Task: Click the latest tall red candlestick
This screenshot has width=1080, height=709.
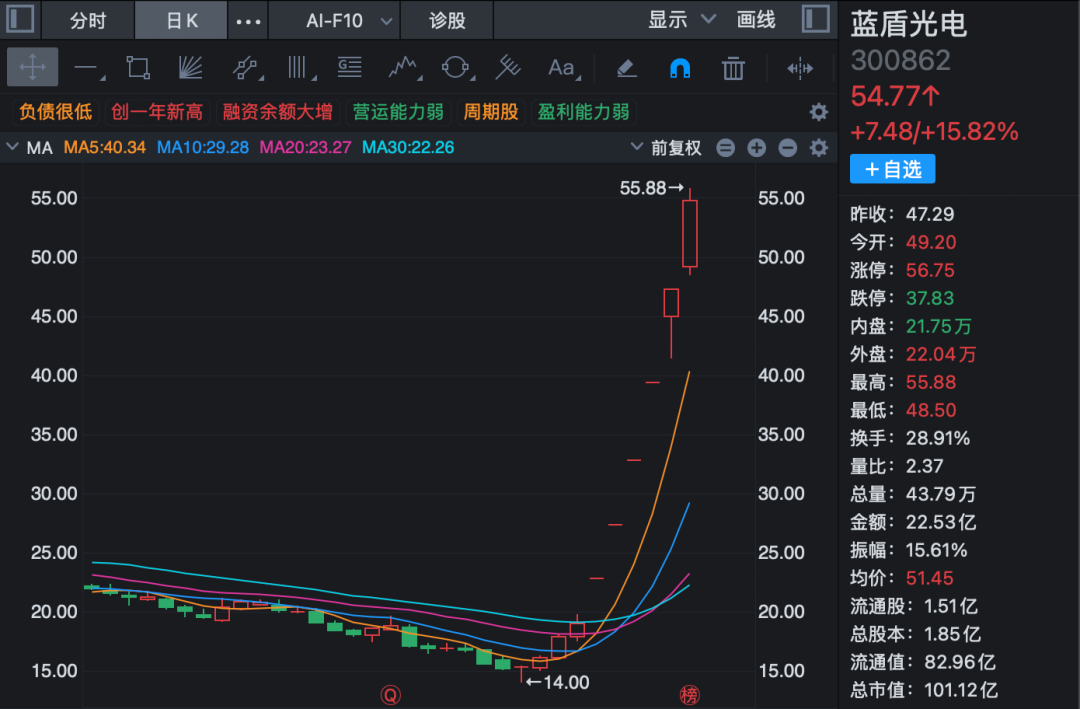Action: pyautogui.click(x=689, y=233)
